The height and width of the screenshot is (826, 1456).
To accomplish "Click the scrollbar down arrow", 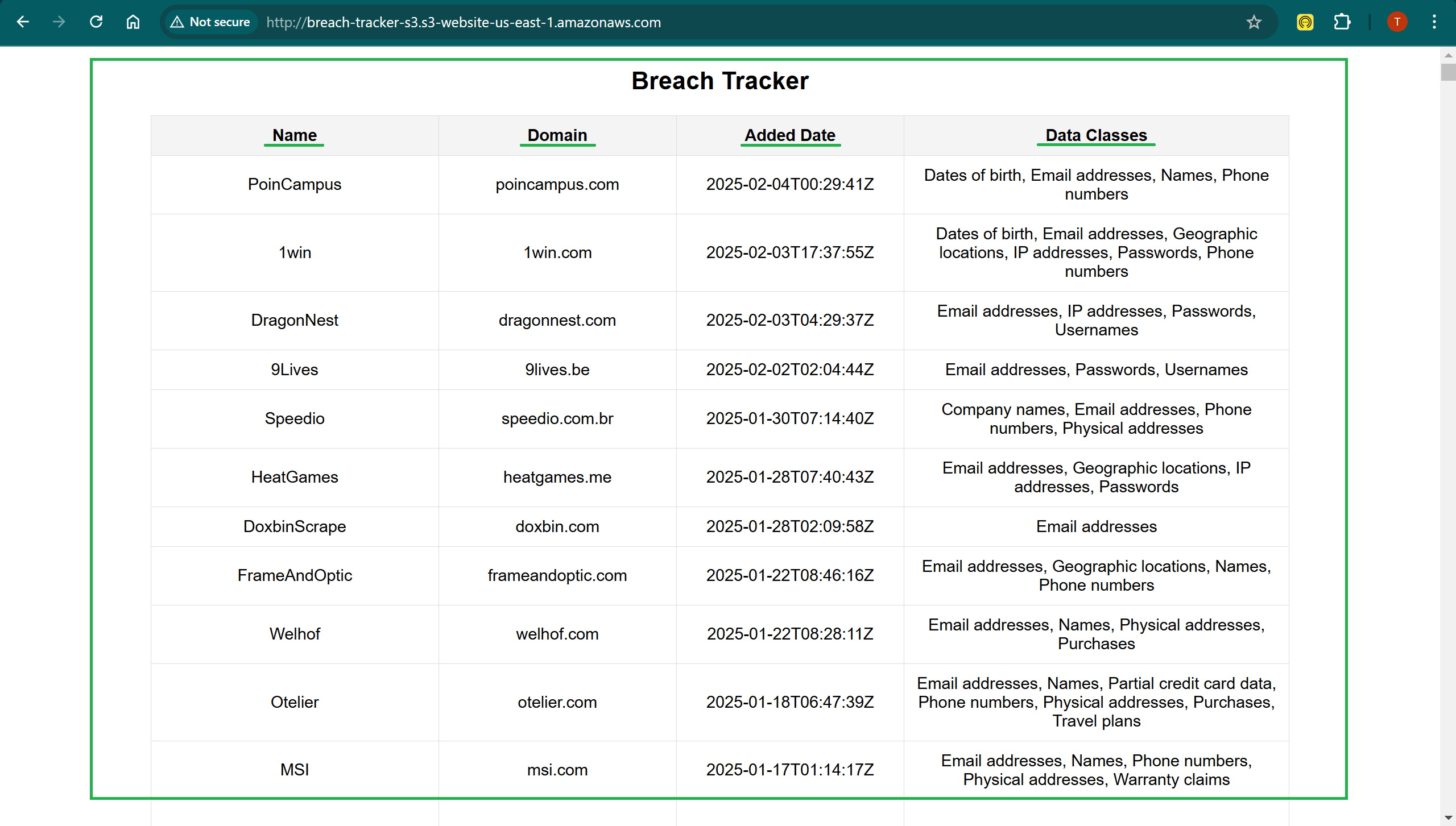I will (x=1449, y=818).
